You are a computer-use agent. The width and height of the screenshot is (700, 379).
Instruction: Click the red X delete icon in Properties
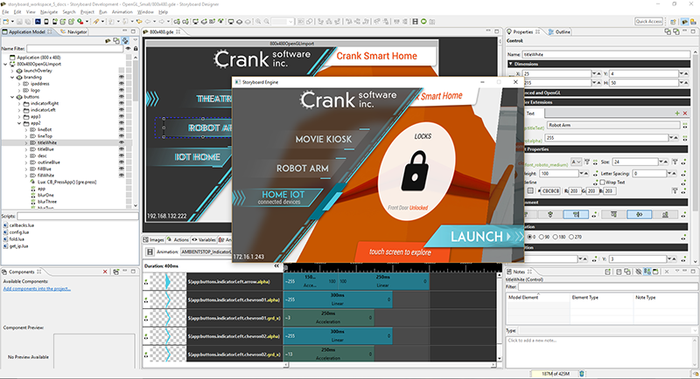pyautogui.click(x=685, y=113)
